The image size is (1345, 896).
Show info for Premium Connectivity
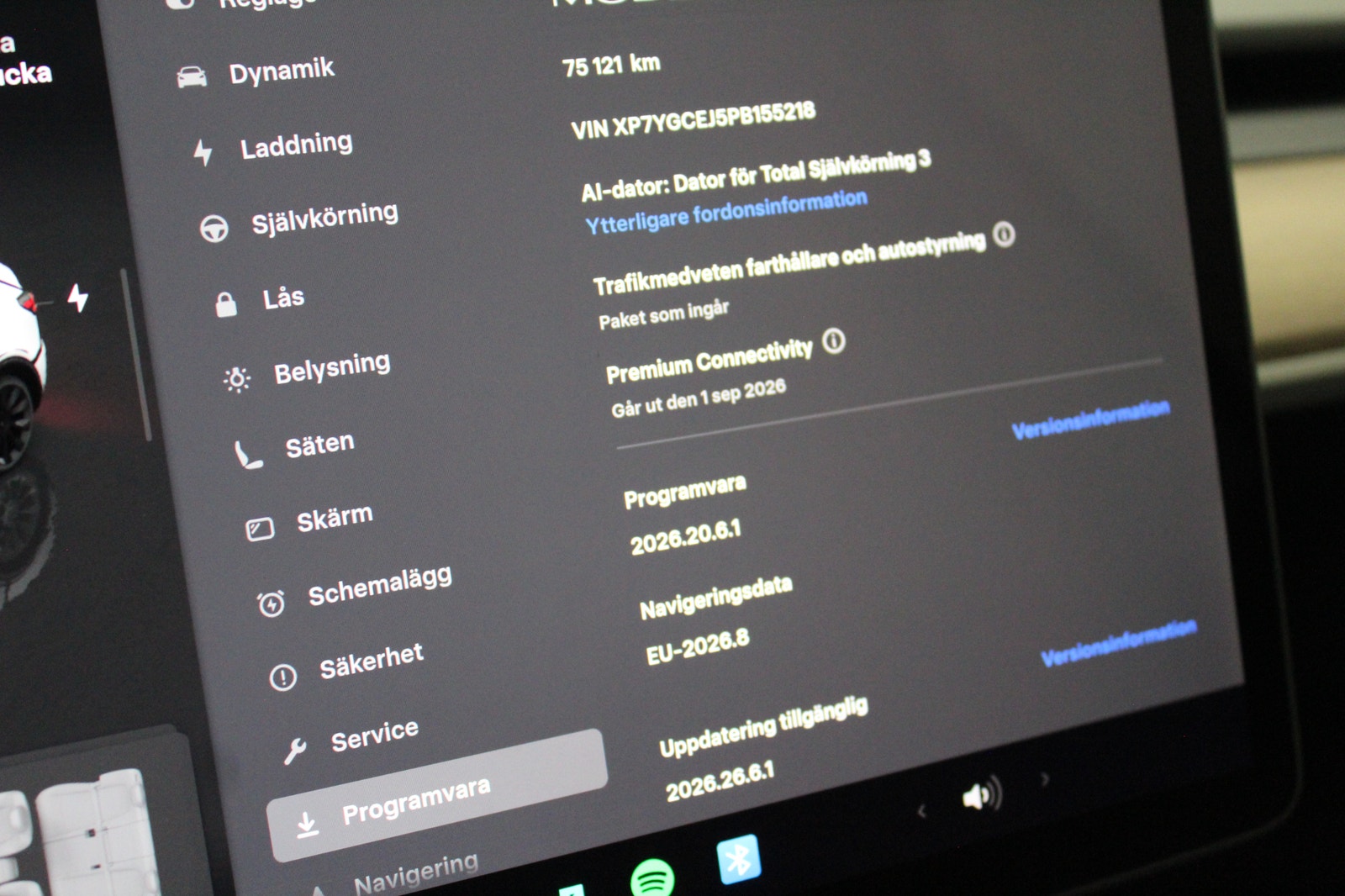coord(833,341)
